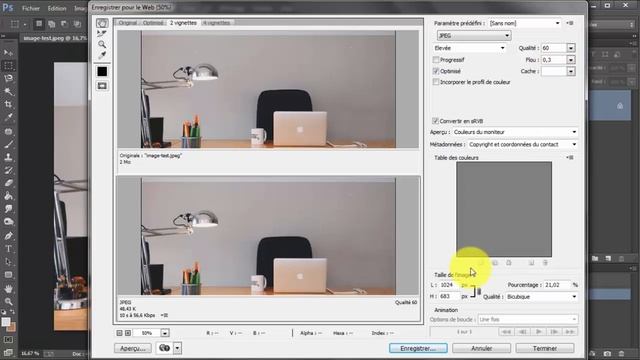Image resolution: width=640 pixels, height=360 pixels.
Task: Click the Terminer button
Action: pyautogui.click(x=544, y=348)
